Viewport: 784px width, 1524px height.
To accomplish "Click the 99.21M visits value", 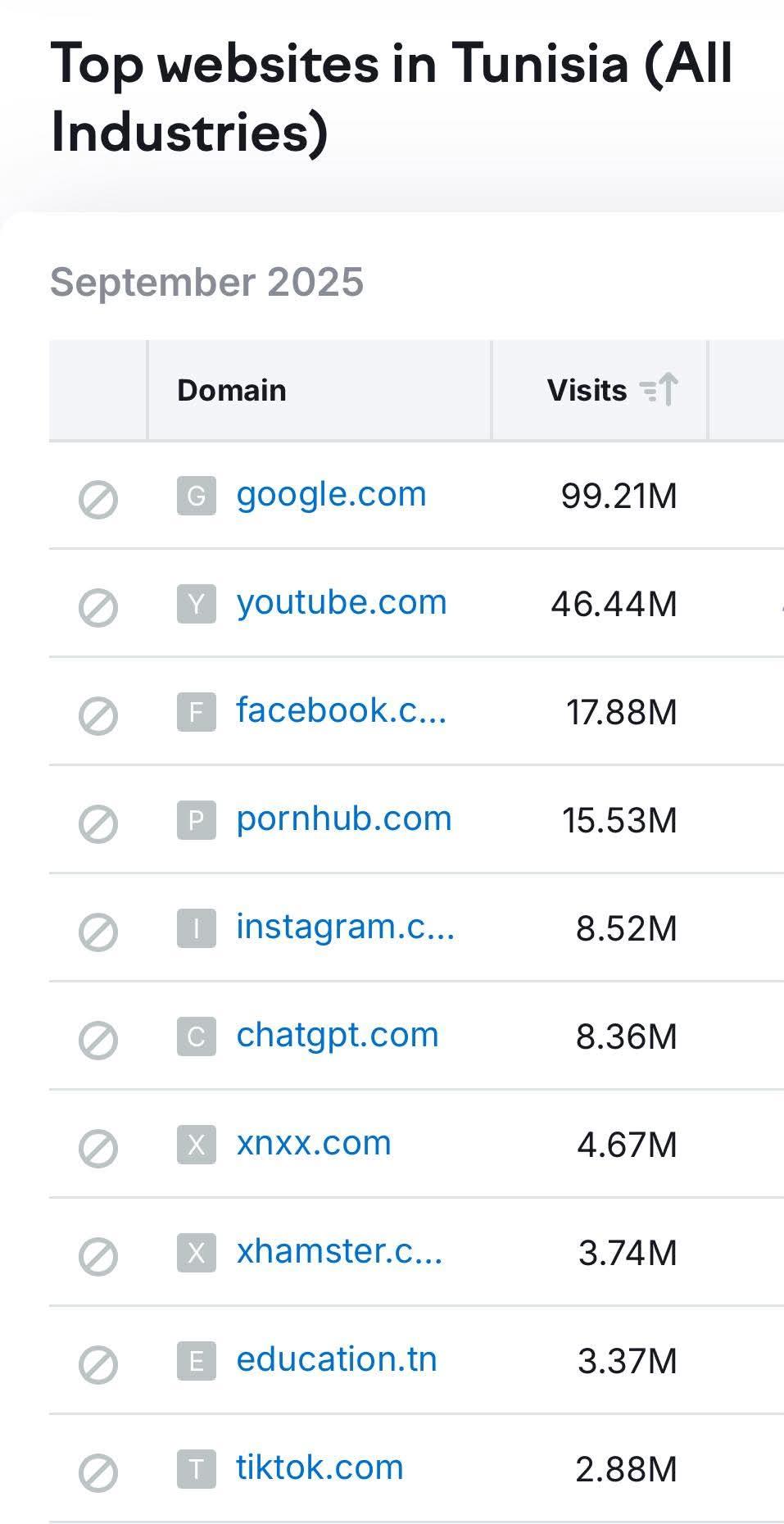I will point(619,497).
